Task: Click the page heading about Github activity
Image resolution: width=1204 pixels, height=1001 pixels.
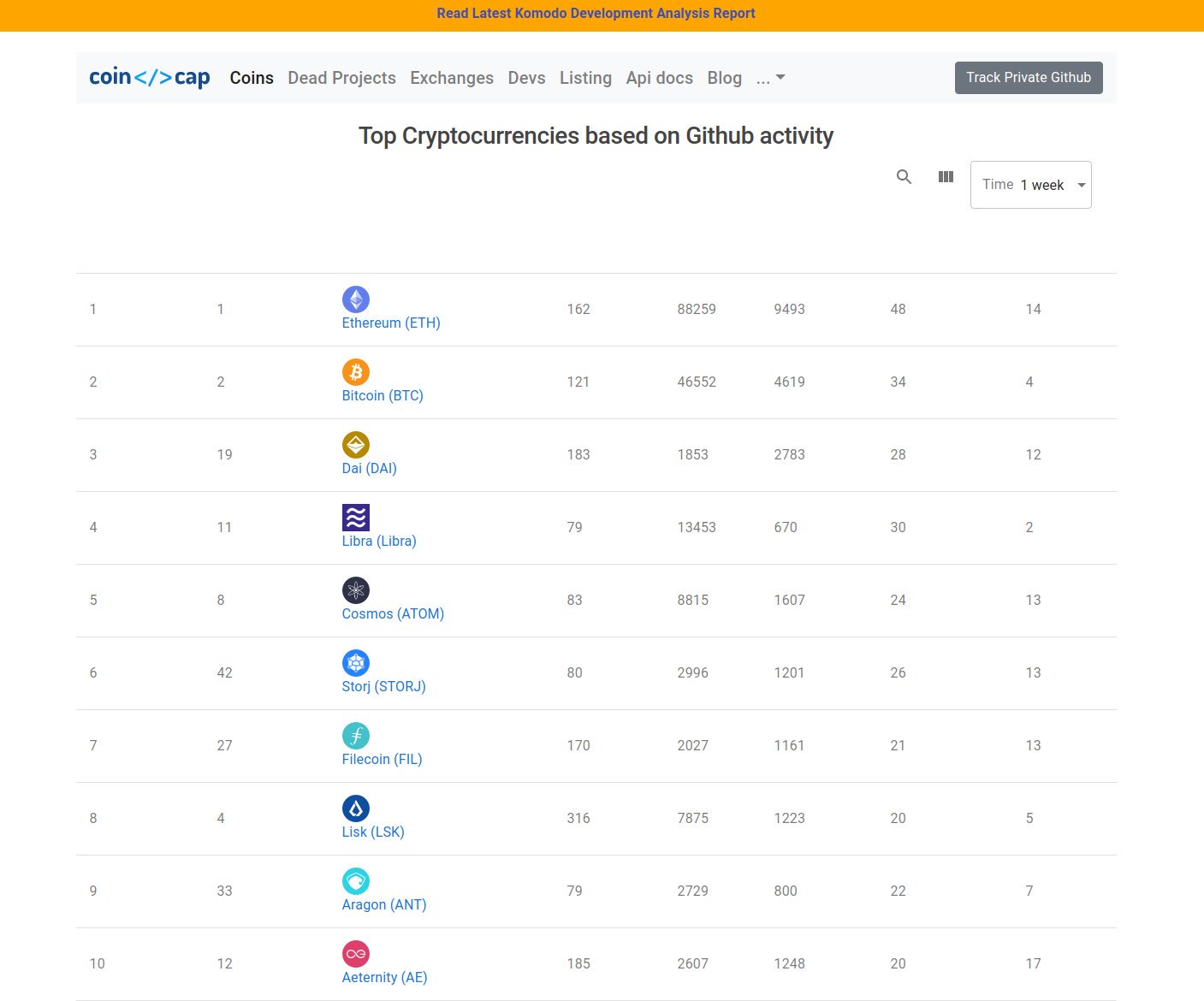Action: coord(596,136)
